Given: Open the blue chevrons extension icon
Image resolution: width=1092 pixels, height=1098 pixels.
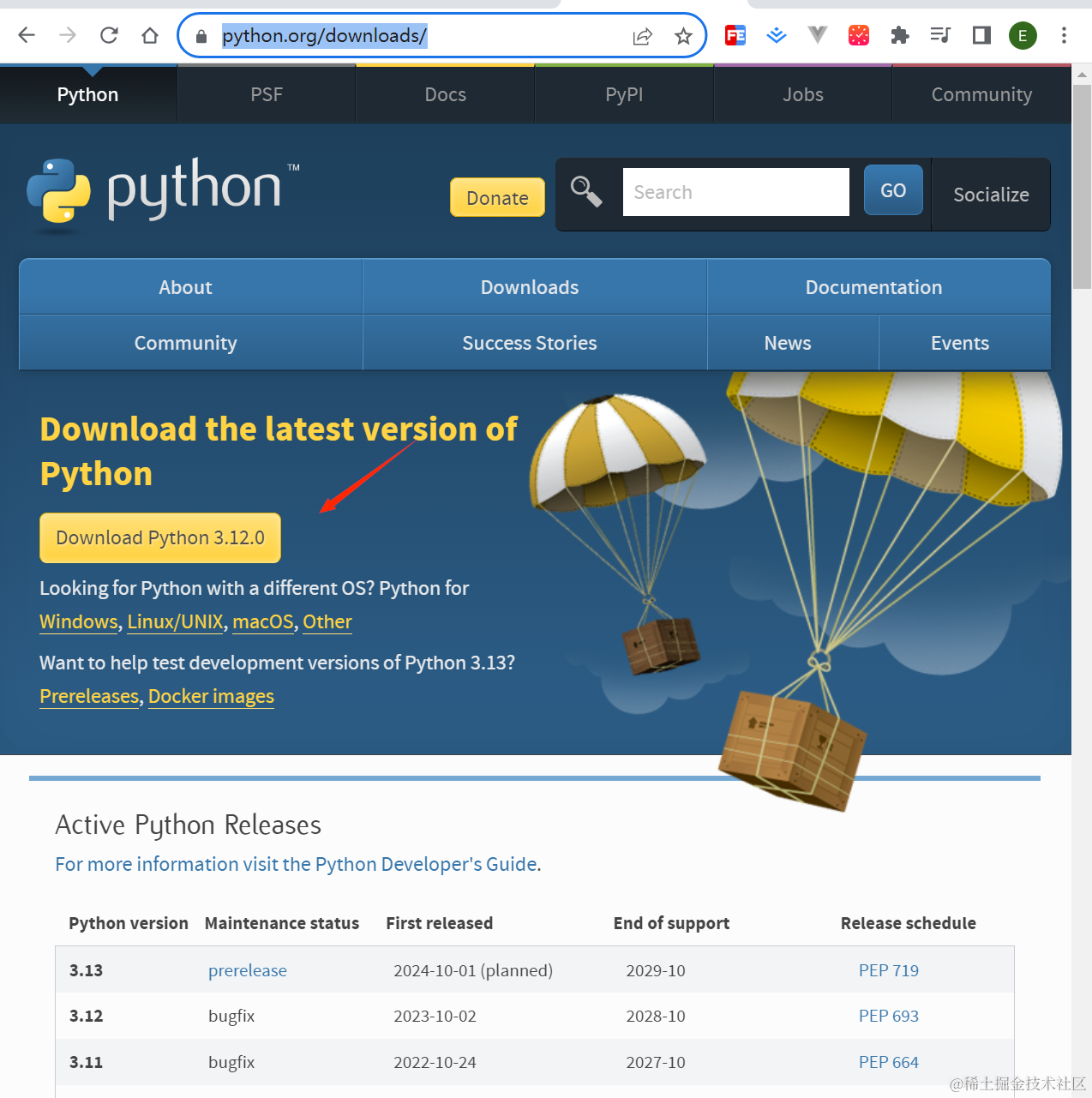Looking at the screenshot, I should point(777,35).
